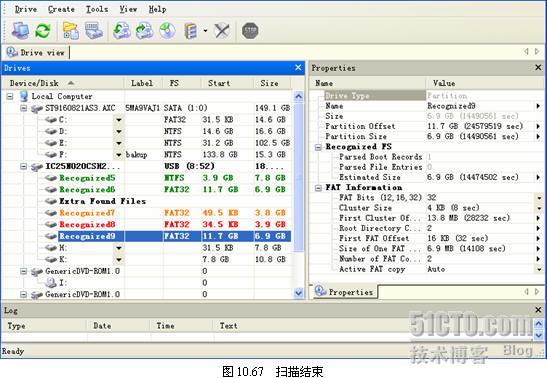Click the arrow beside Partition Offset value

point(539,127)
